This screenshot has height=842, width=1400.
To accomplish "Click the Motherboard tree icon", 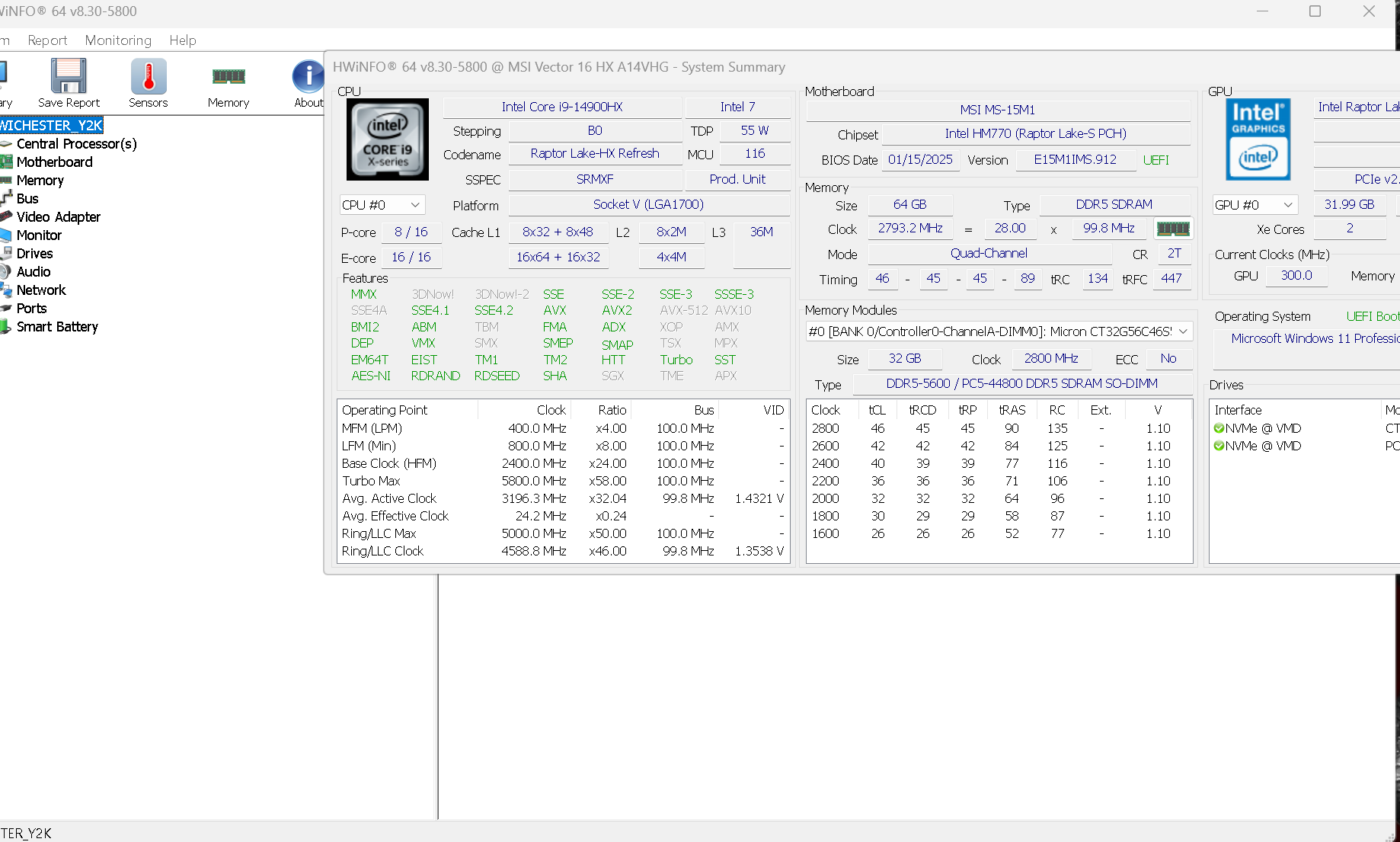I will tap(7, 162).
